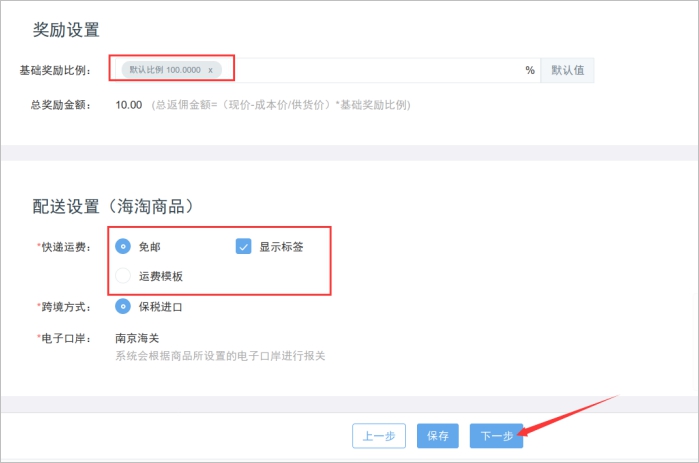The image size is (699, 463).
Task: Click the % unit suffix
Action: pos(530,70)
